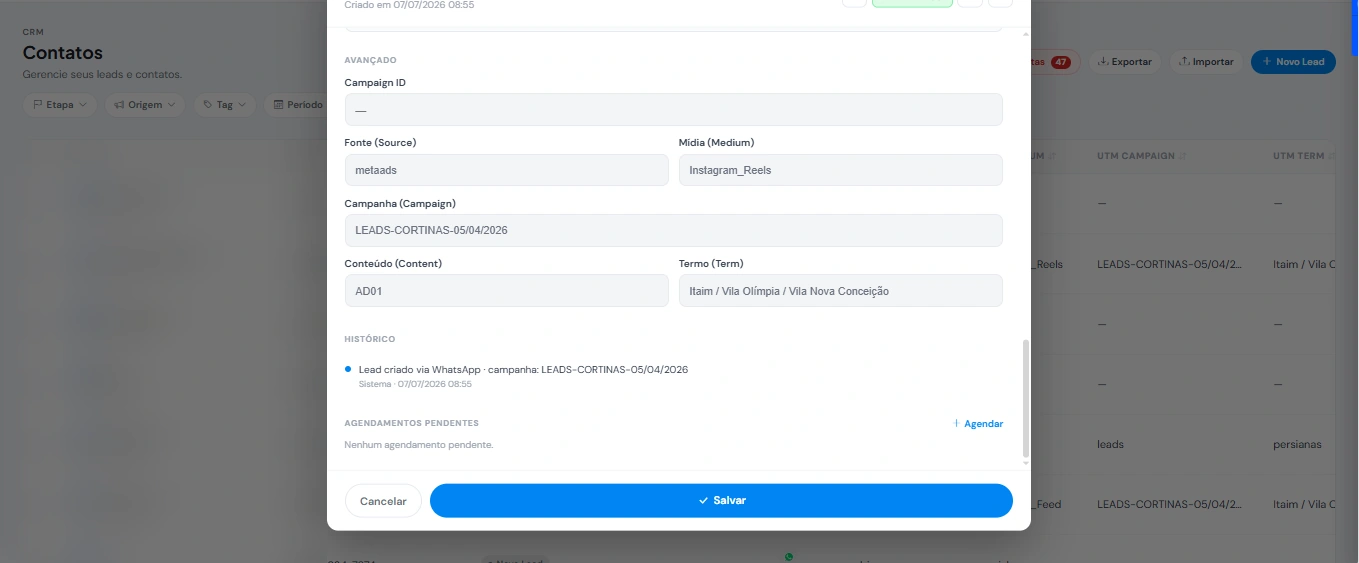Click the modal's vertical scrollbar thumb
Image resolution: width=1359 pixels, height=563 pixels.
1025,398
